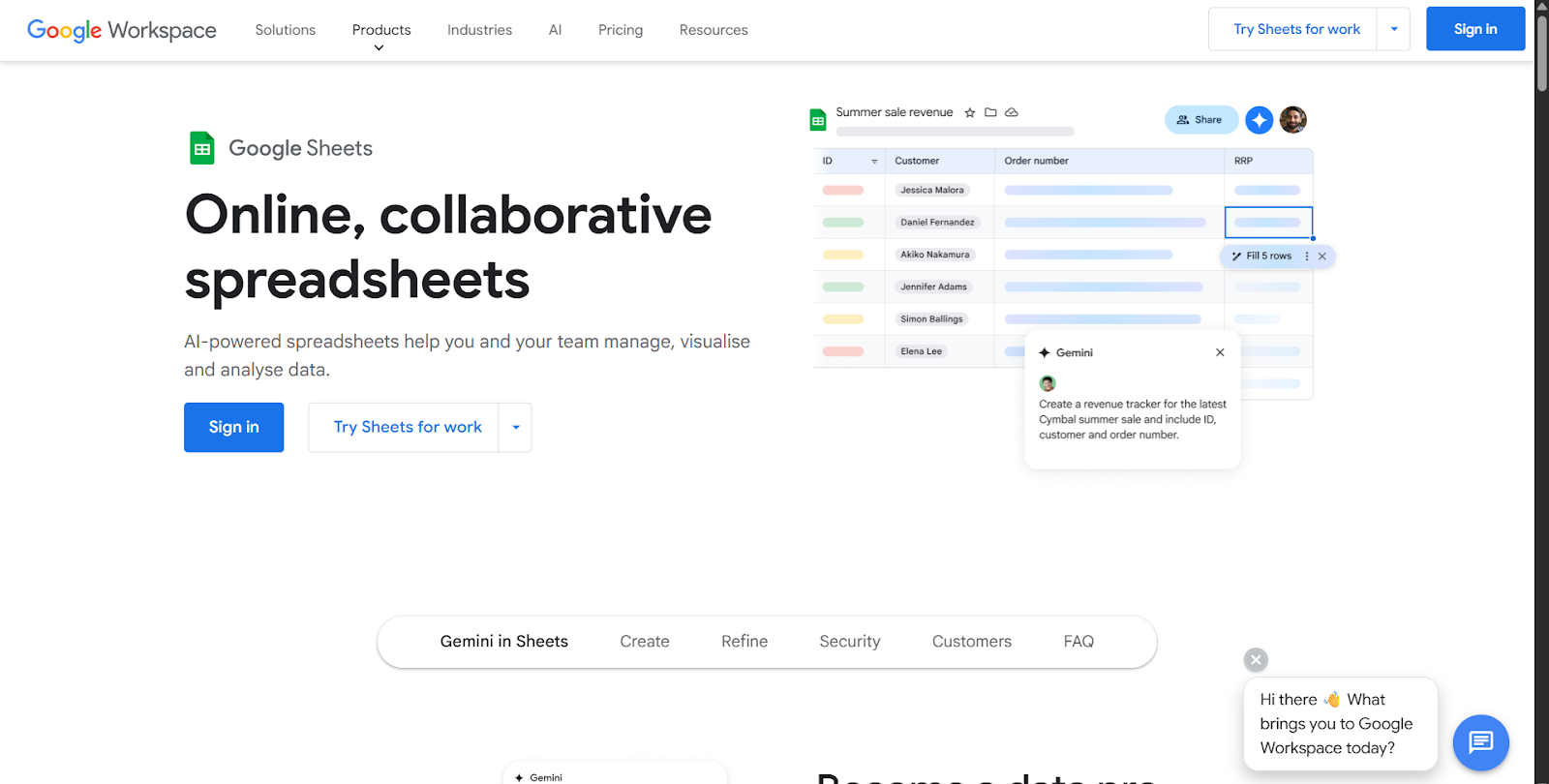Click the scrollbar up arrow
This screenshot has height=784, width=1549.
point(1541,6)
